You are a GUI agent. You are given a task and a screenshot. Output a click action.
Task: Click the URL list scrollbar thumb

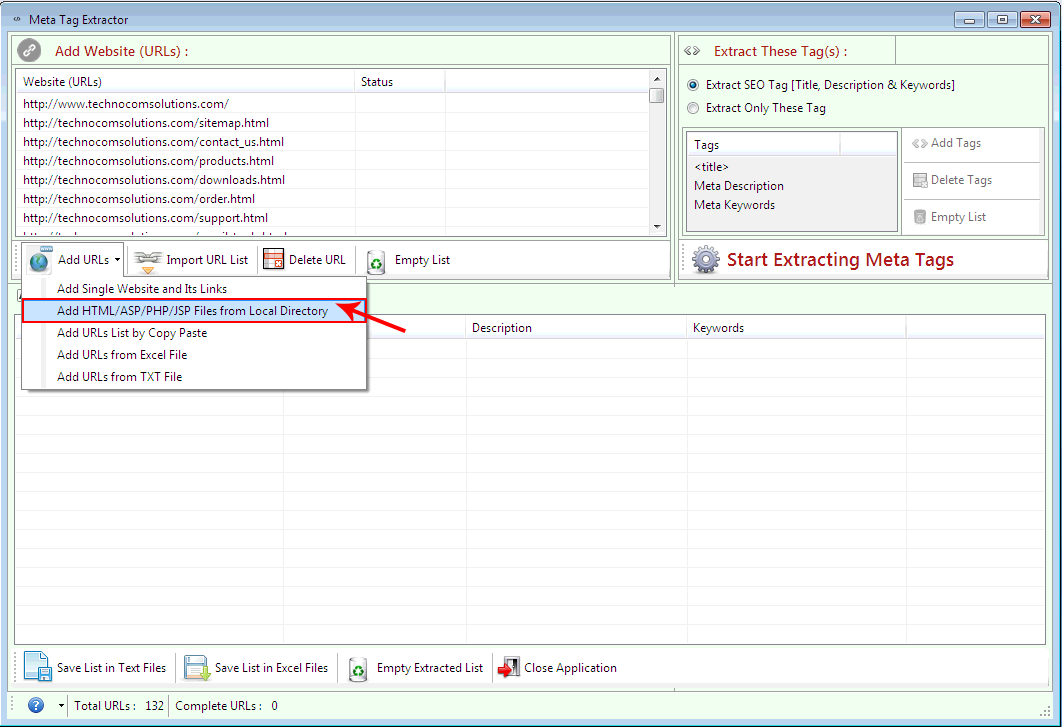point(656,96)
